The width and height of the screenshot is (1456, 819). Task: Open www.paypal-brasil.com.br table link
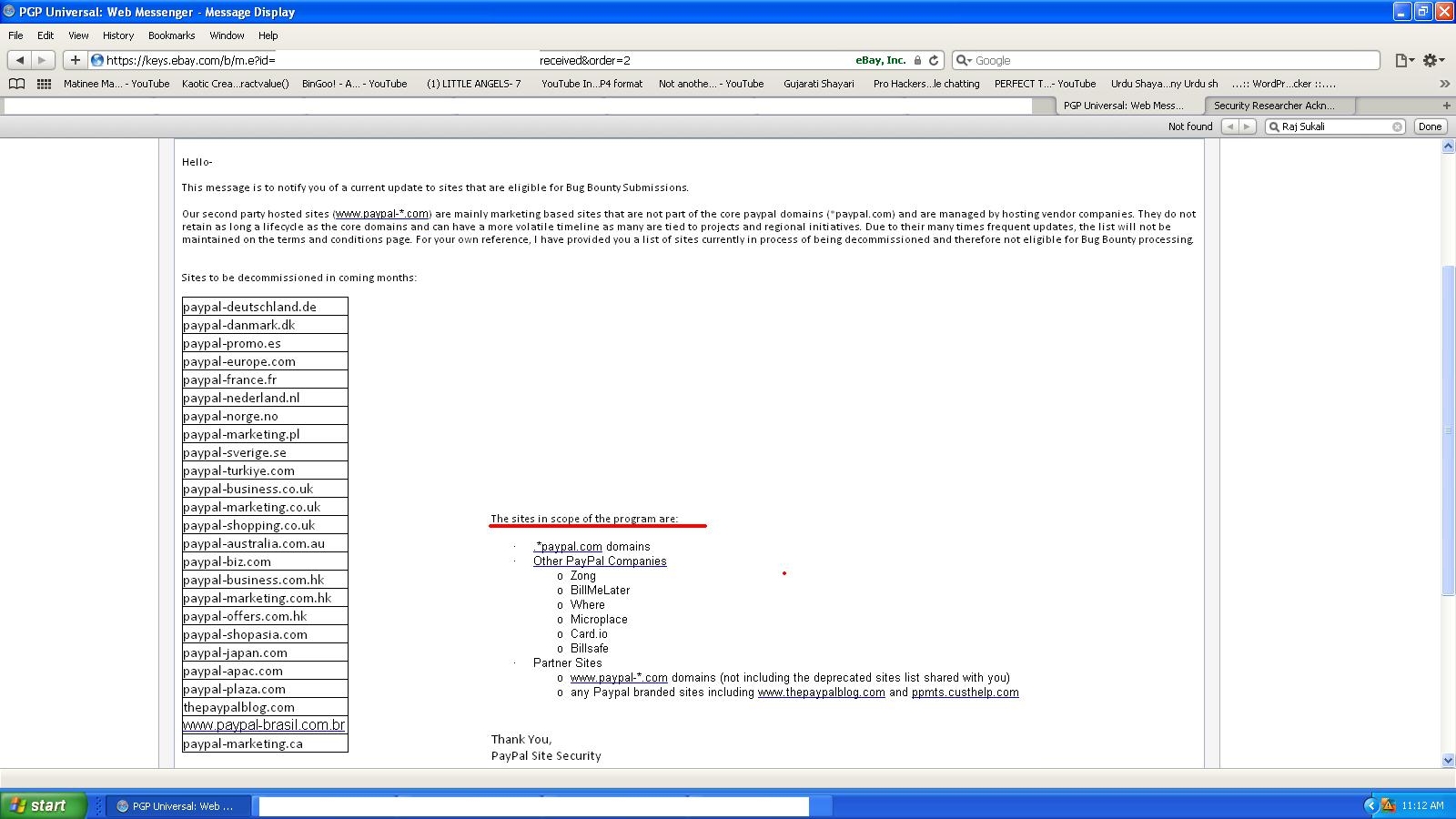pos(264,725)
